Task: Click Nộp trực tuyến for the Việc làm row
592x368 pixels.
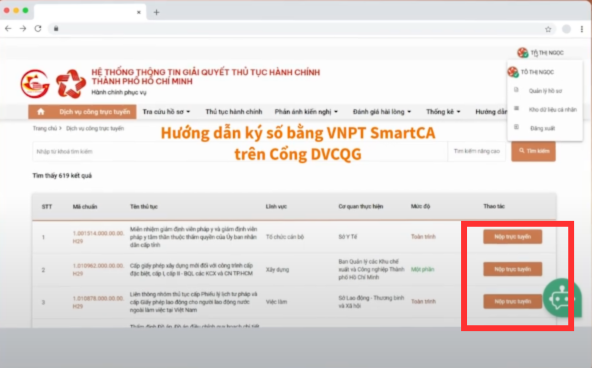Action: pyautogui.click(x=512, y=302)
